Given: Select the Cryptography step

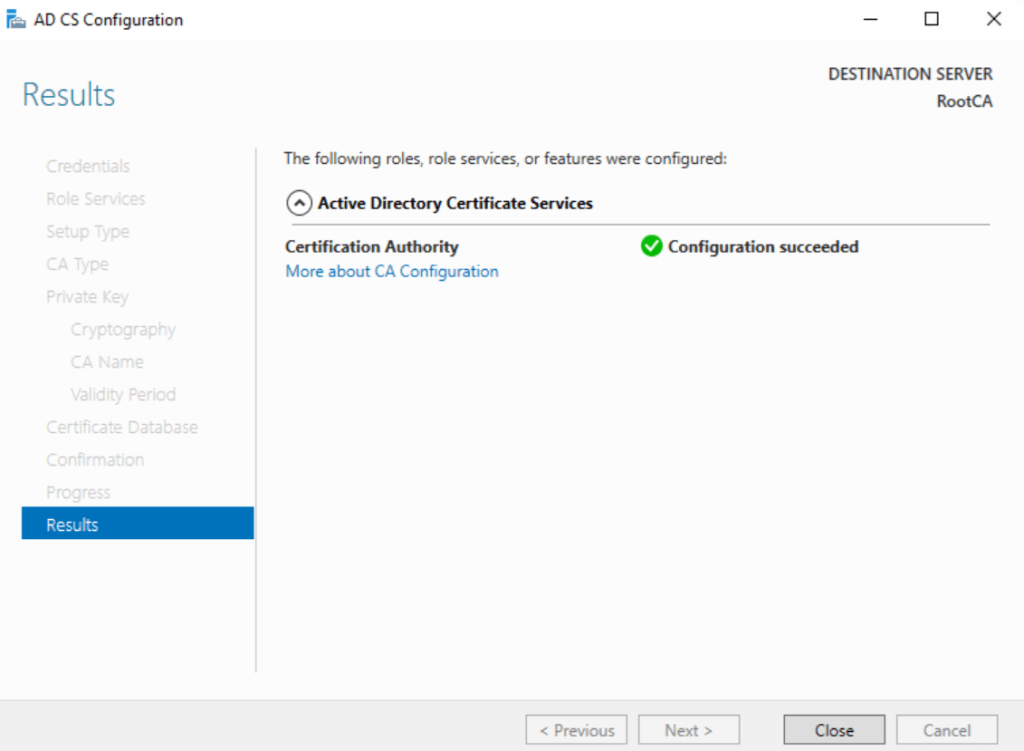Looking at the screenshot, I should point(123,329).
